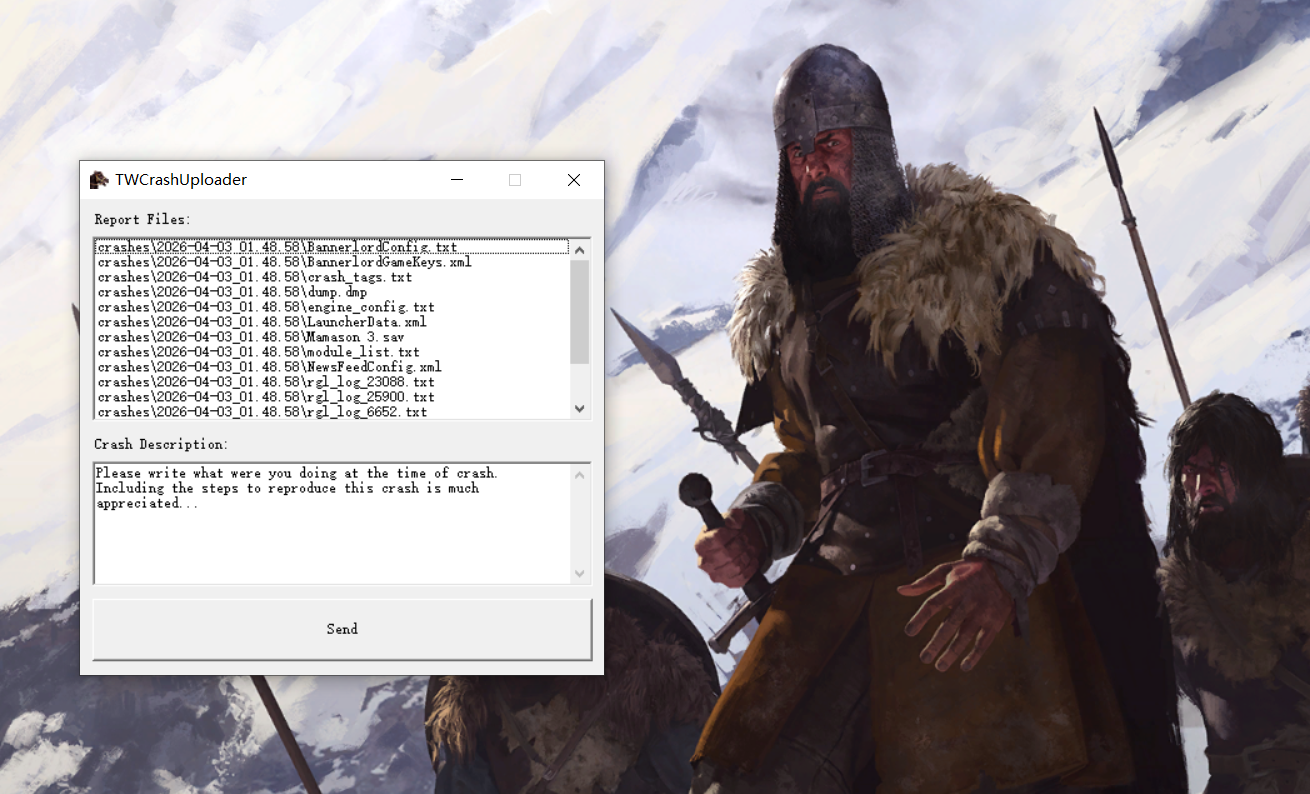Choose the rgl_log_23088.txt log file

tap(266, 382)
